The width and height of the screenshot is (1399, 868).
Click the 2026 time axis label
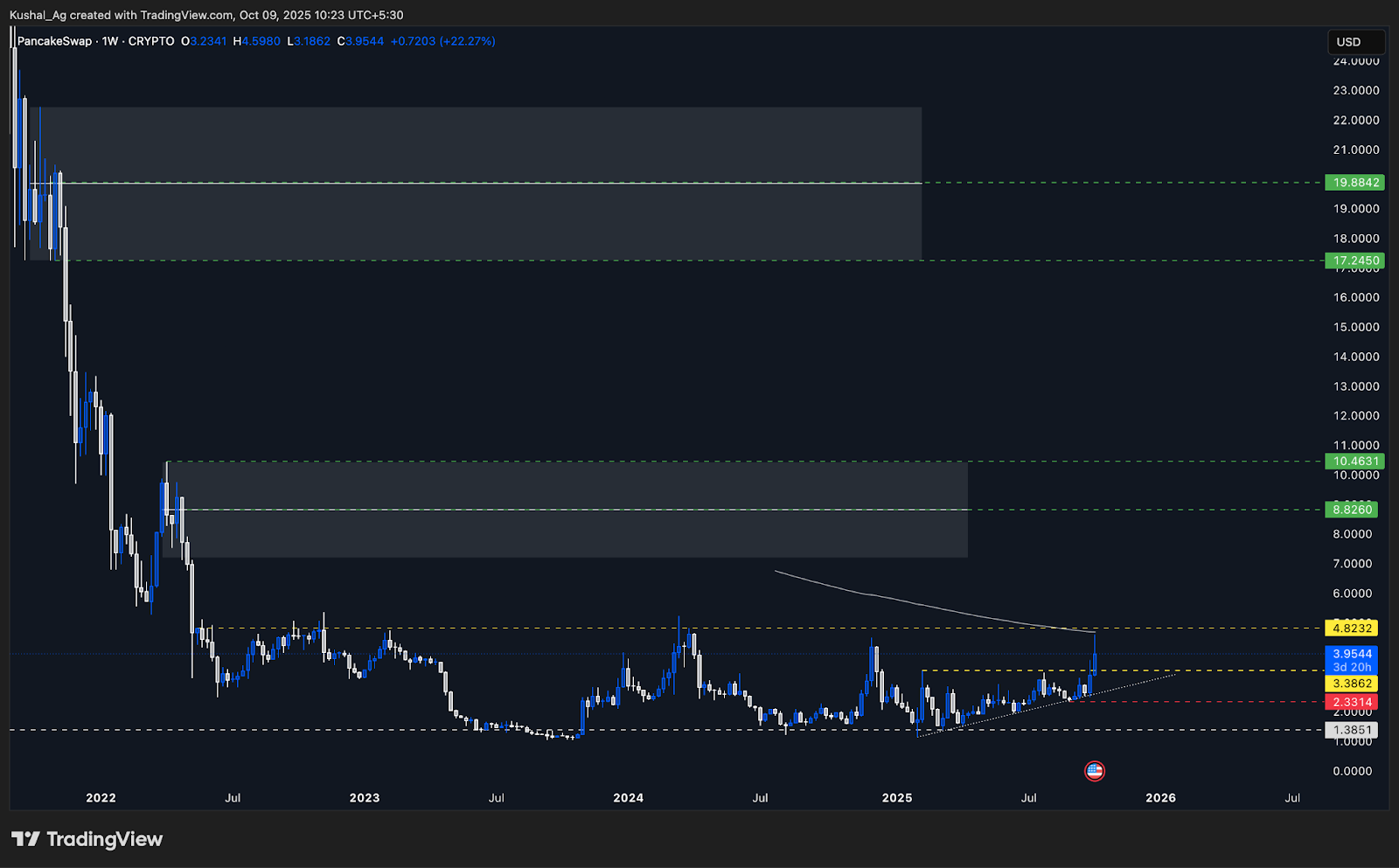tap(1160, 798)
